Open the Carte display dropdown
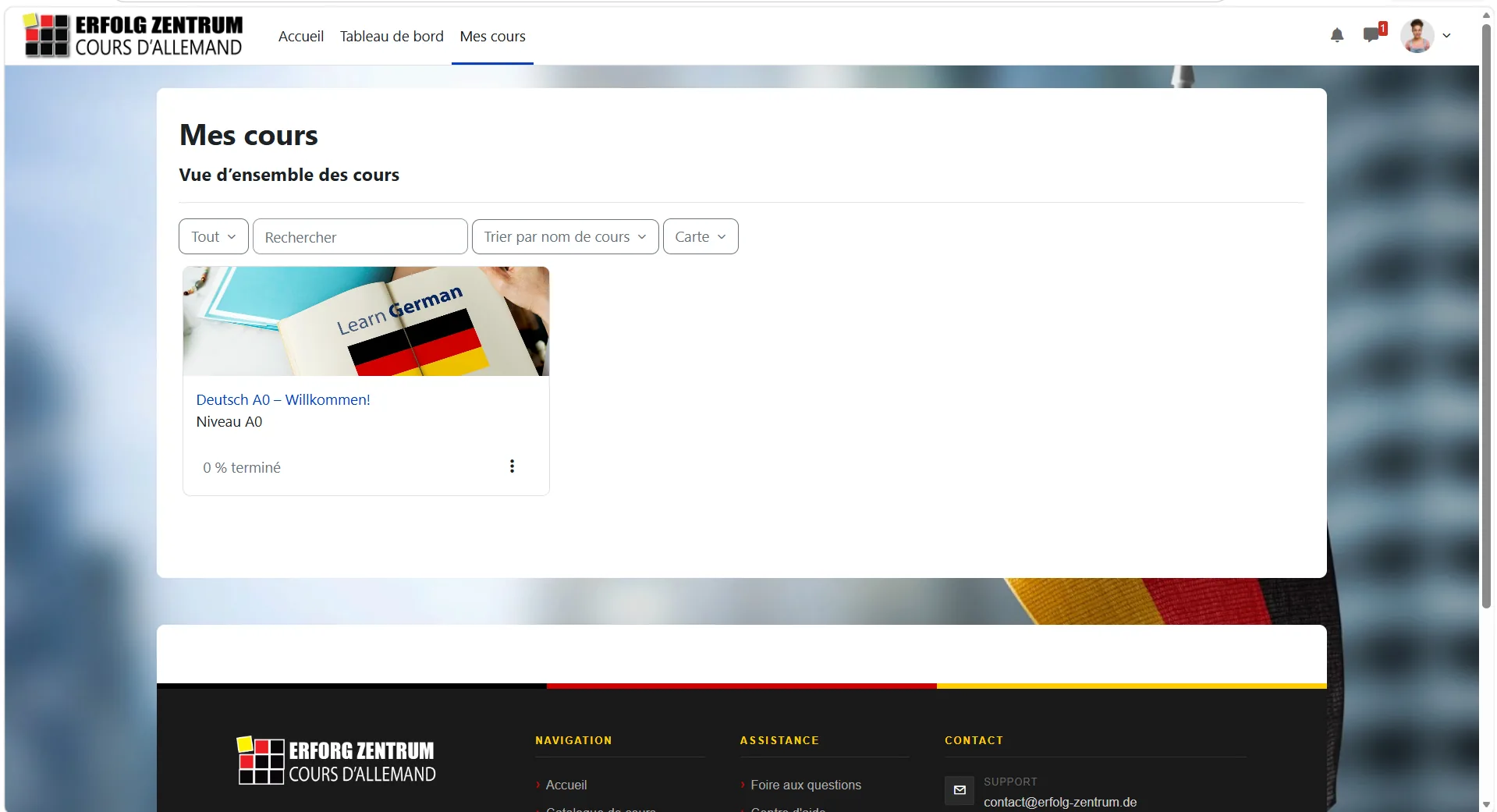1497x812 pixels. (x=700, y=236)
